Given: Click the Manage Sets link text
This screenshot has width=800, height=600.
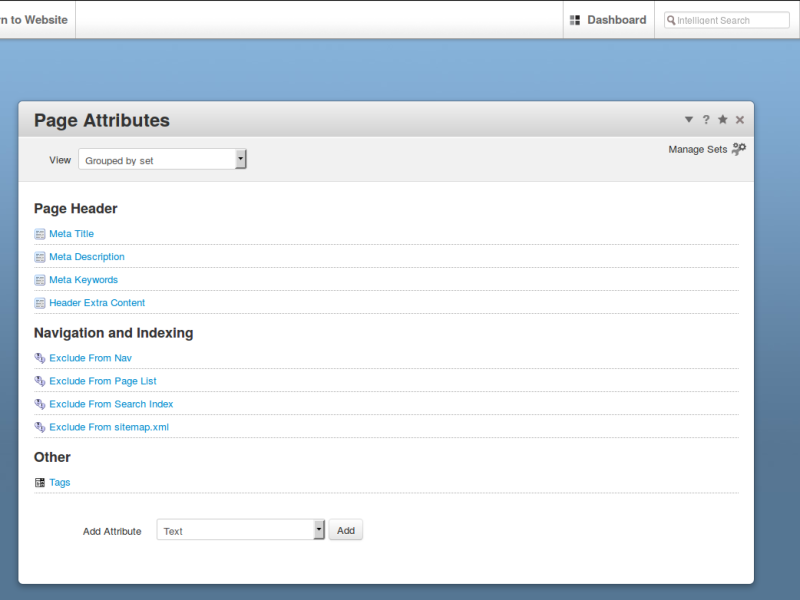Looking at the screenshot, I should (697, 149).
